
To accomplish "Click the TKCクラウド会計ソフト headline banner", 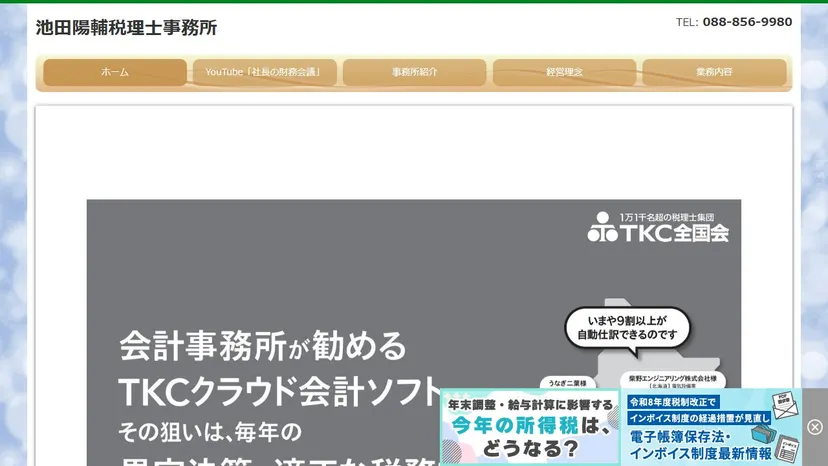I will click(280, 392).
